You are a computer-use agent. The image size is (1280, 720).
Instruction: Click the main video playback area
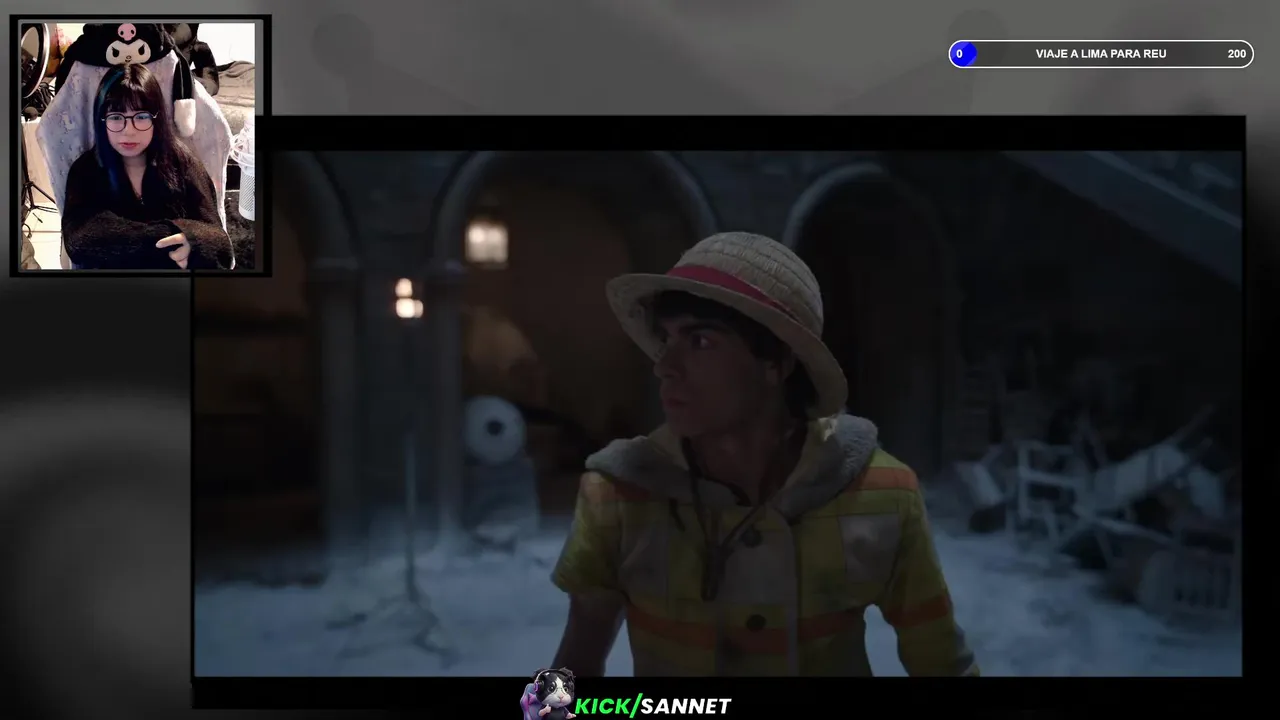(718, 413)
